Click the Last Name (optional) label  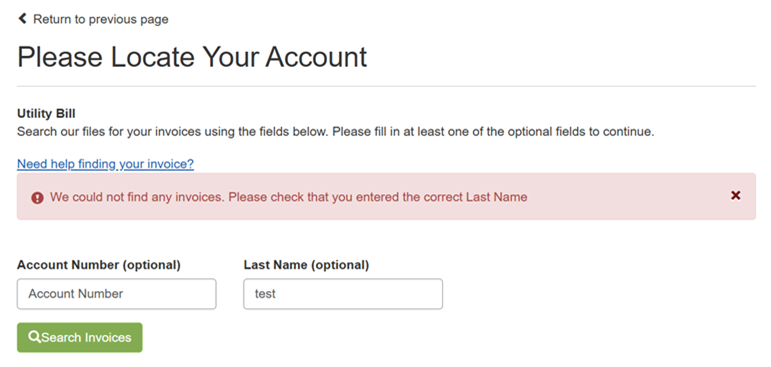(x=306, y=265)
